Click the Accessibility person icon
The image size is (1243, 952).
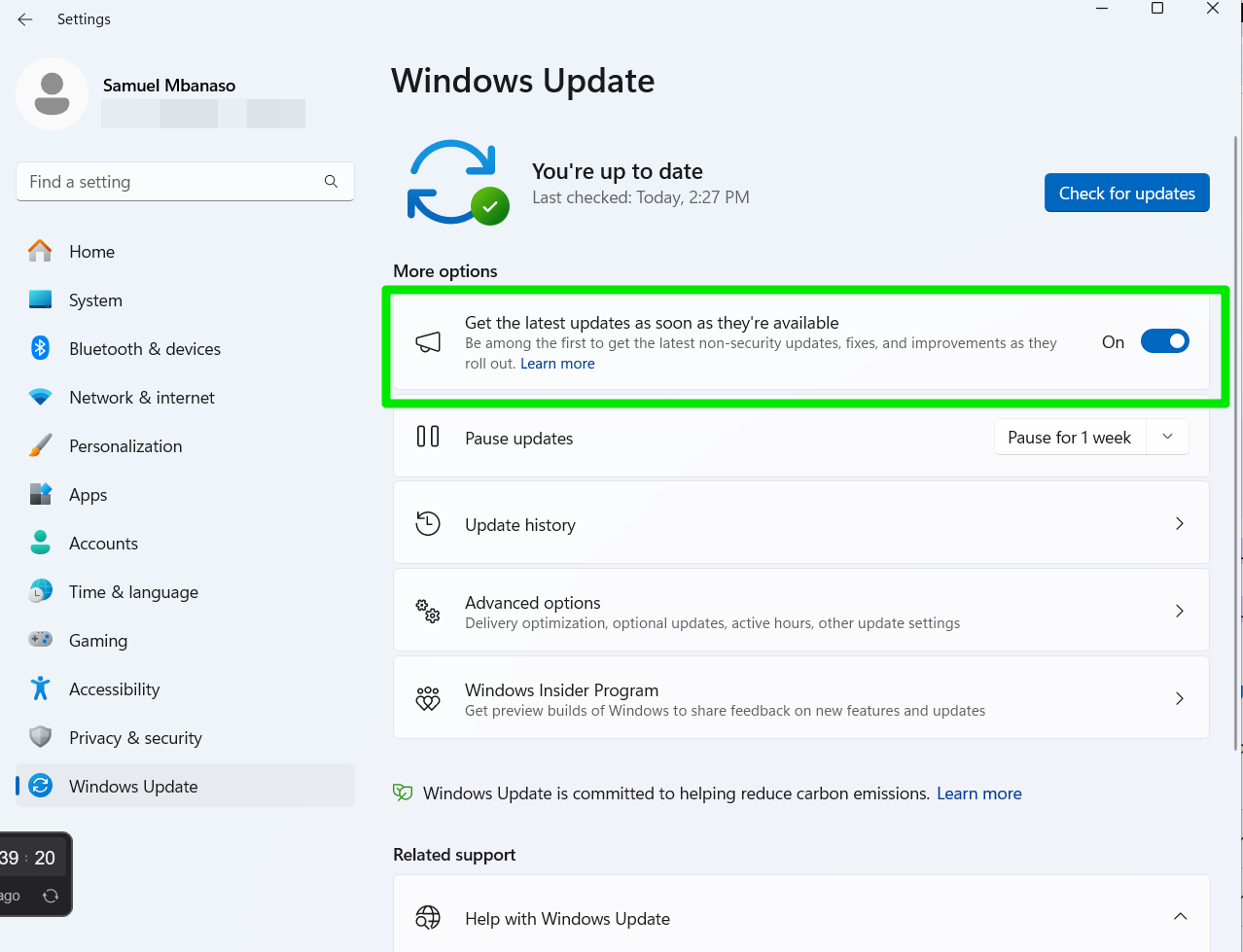39,688
